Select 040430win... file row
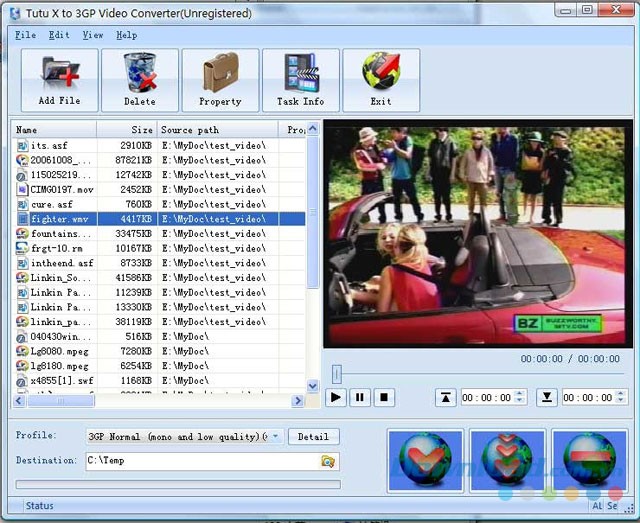 [160, 336]
